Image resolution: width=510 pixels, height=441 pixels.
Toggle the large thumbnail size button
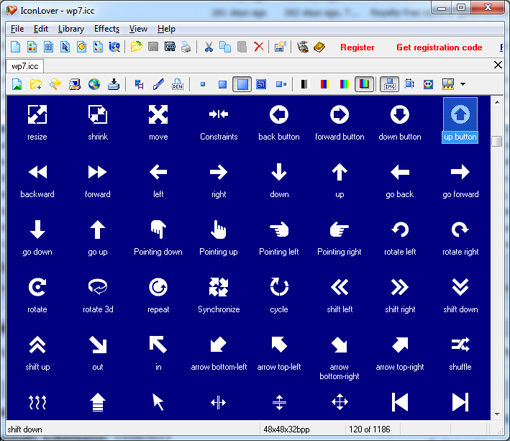(x=242, y=84)
